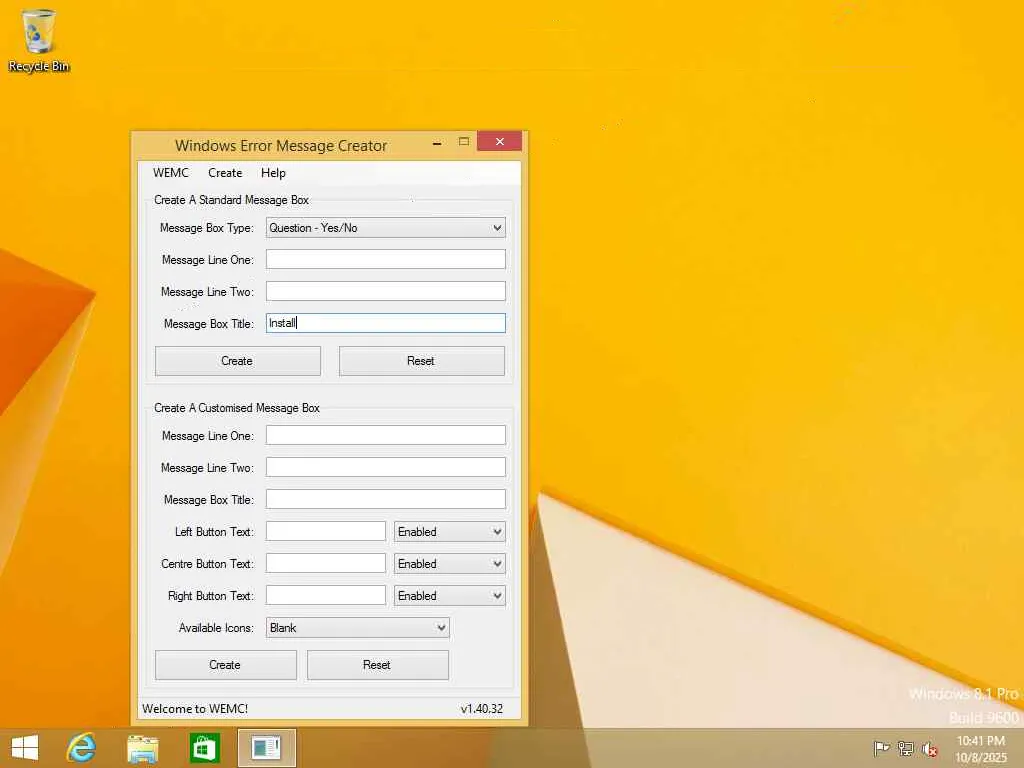Focus customised Message Line One field
The width and height of the screenshot is (1024, 768).
(386, 436)
